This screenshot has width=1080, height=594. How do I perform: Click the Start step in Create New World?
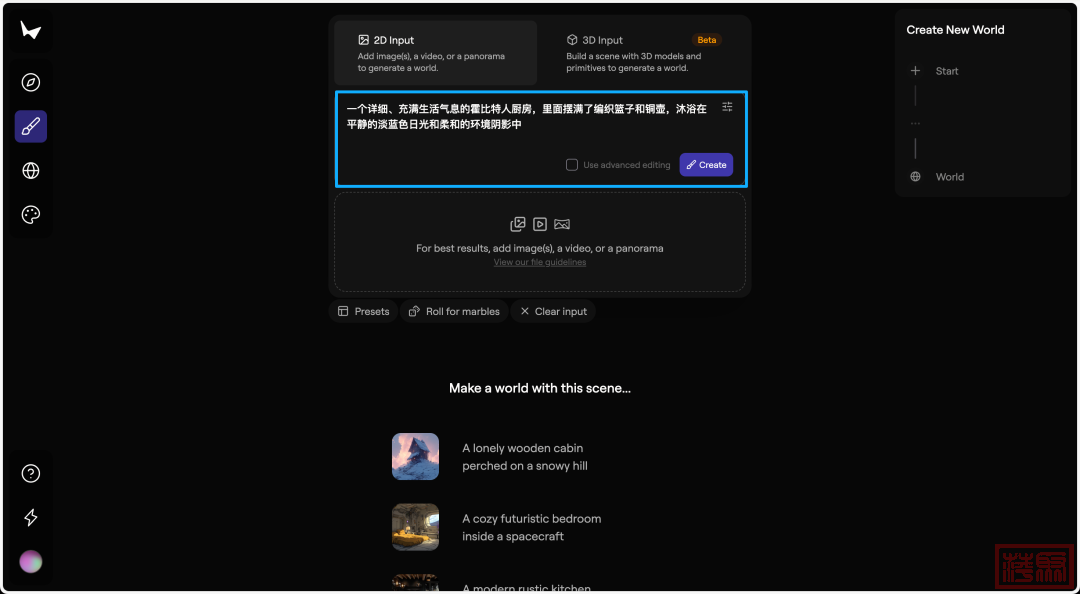946,71
